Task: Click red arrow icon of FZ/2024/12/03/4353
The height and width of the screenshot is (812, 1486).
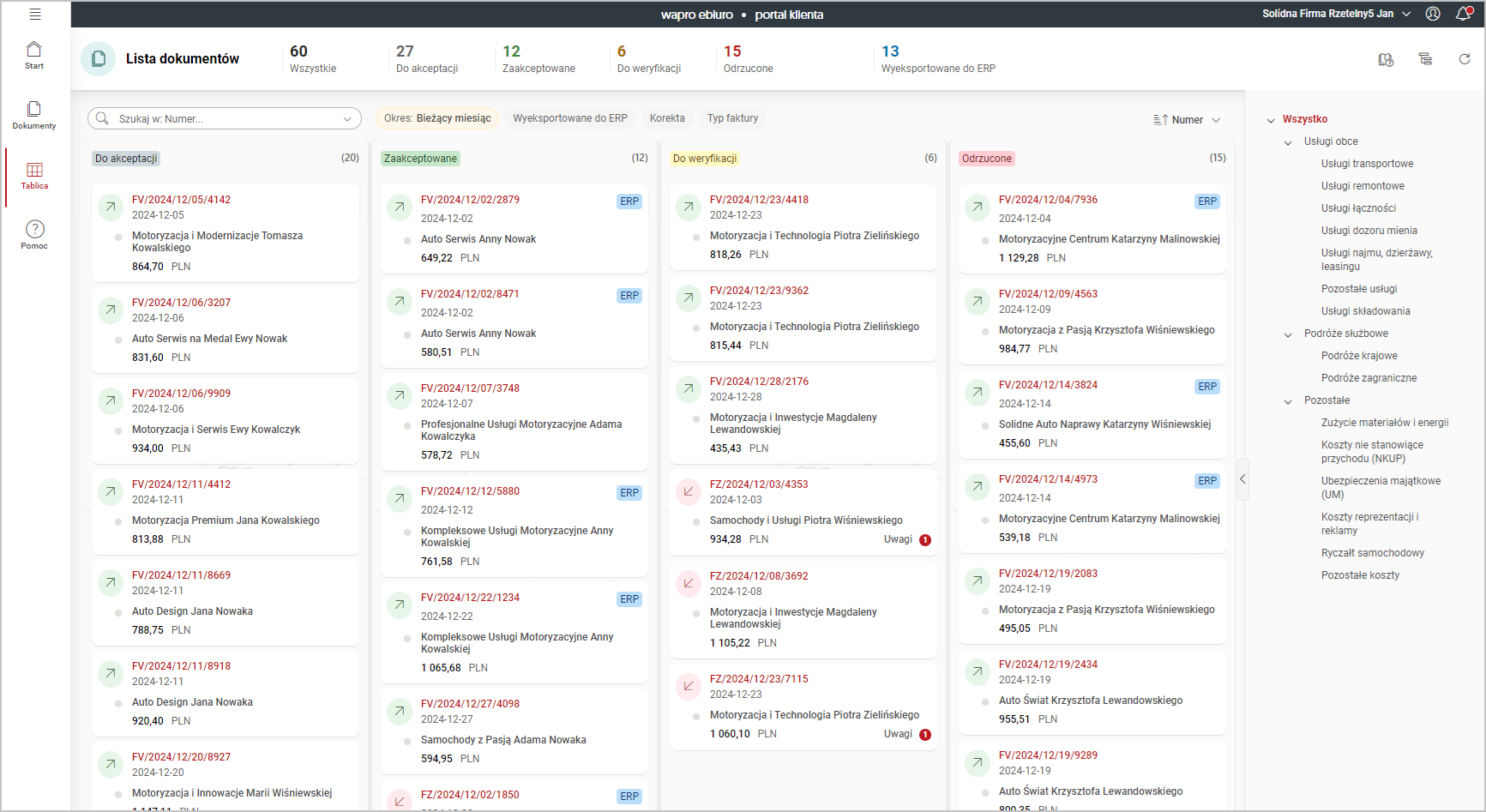Action: point(689,491)
